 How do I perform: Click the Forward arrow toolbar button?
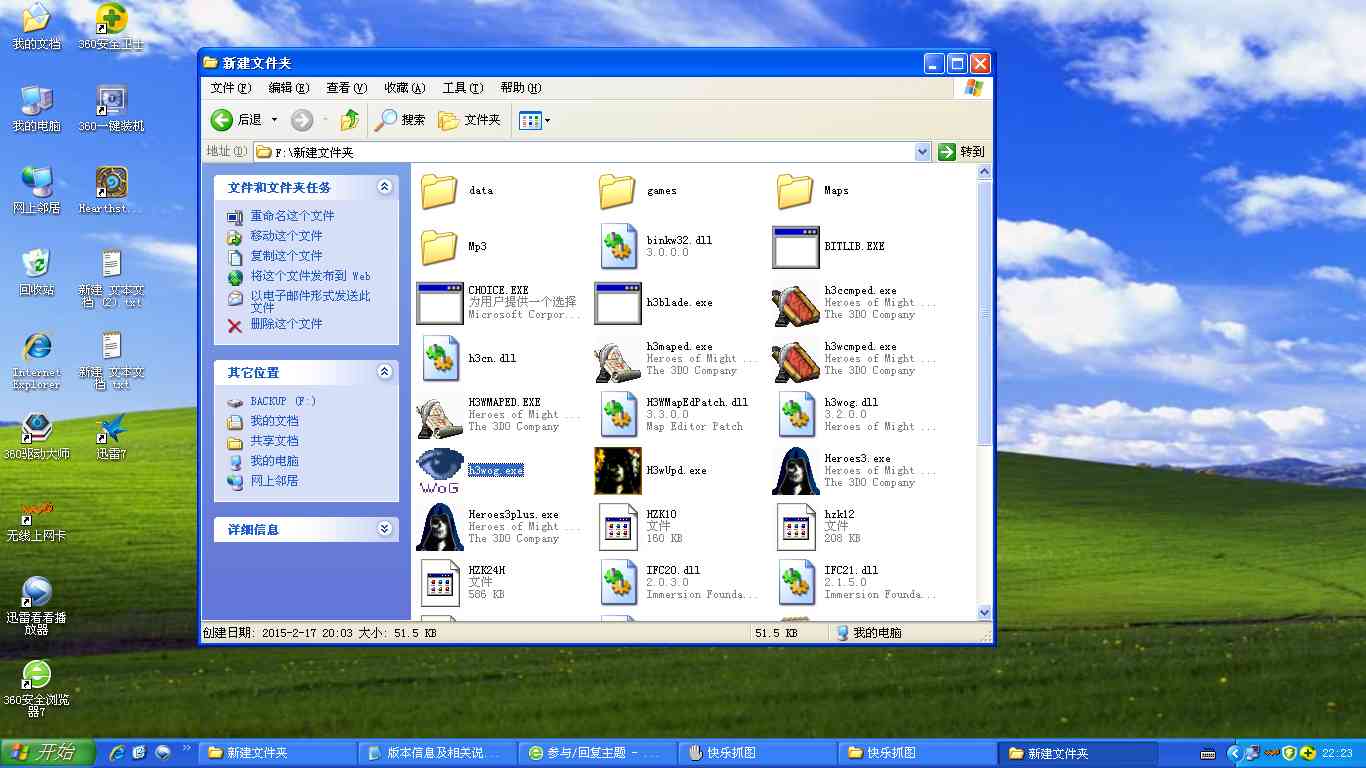pos(302,120)
